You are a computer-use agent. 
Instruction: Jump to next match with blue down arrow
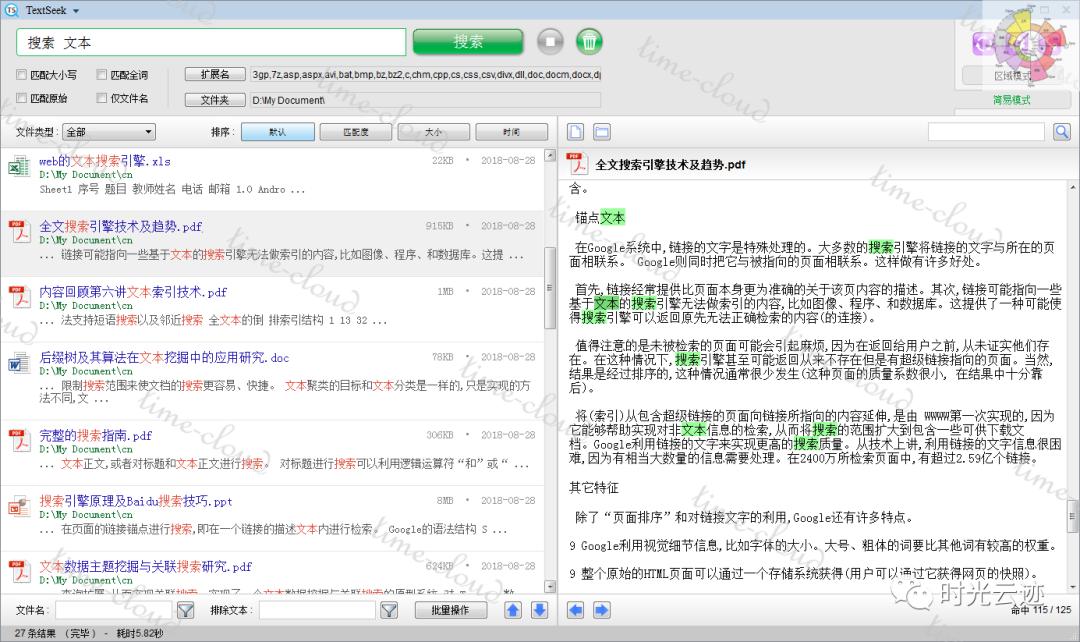point(539,610)
